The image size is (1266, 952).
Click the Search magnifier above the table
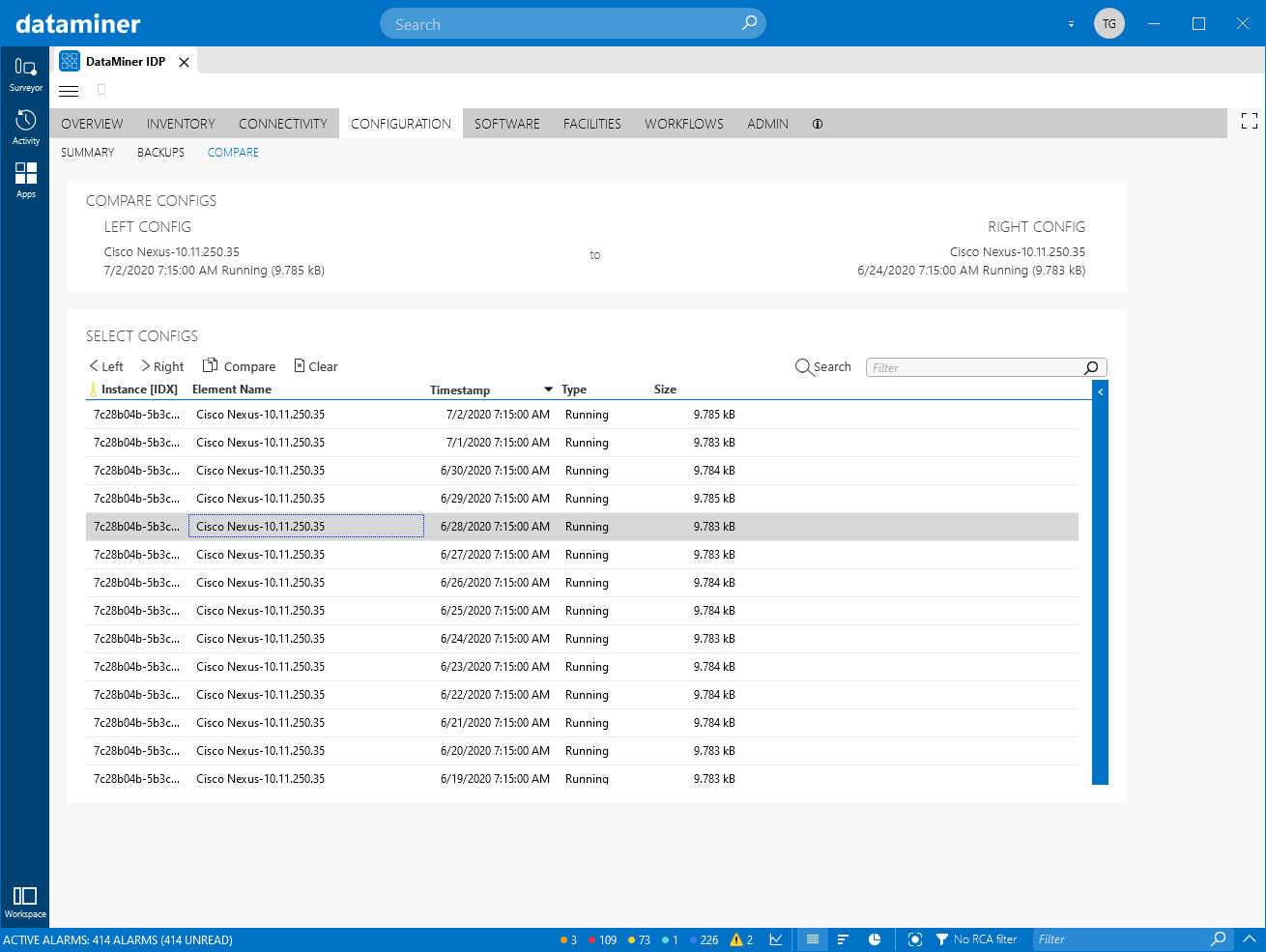803,367
